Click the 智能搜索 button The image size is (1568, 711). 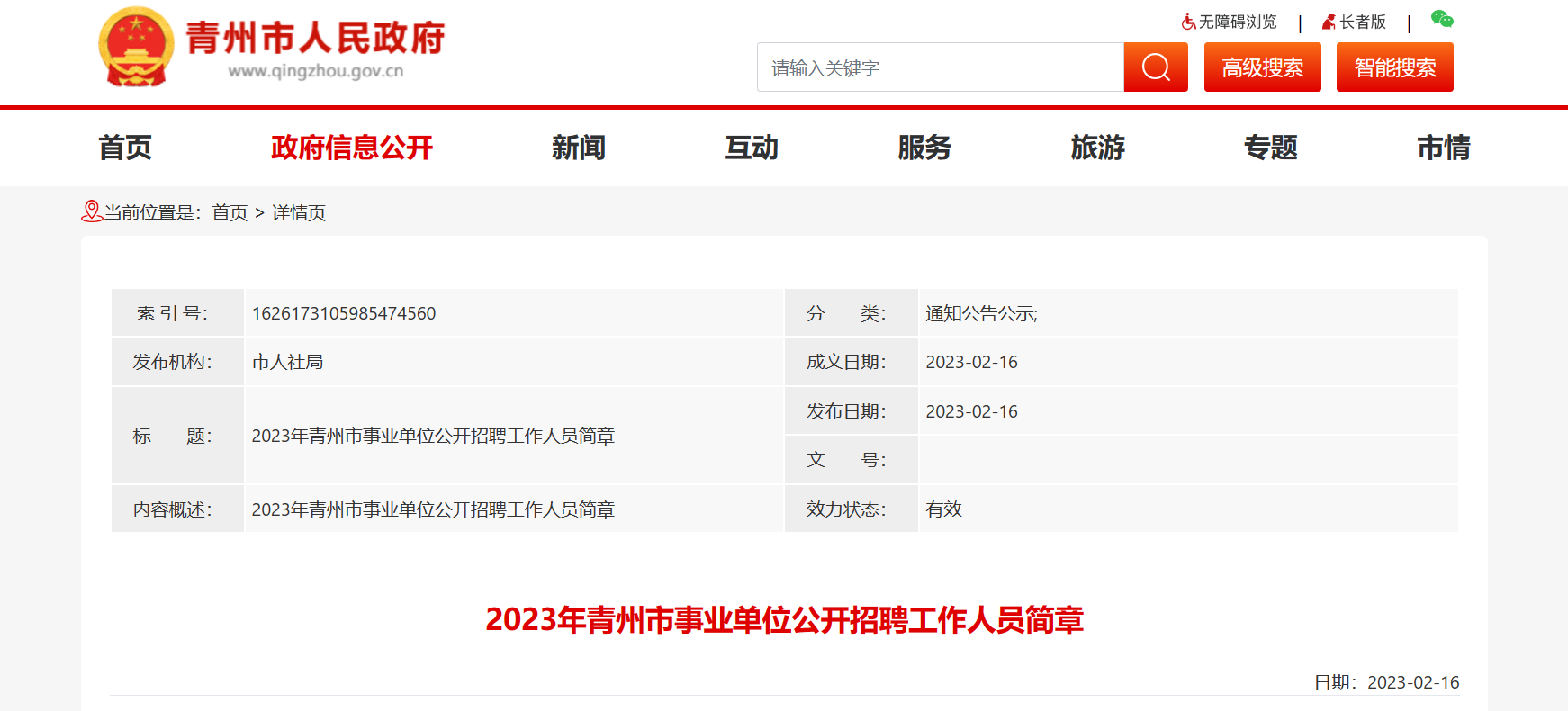[x=1395, y=67]
